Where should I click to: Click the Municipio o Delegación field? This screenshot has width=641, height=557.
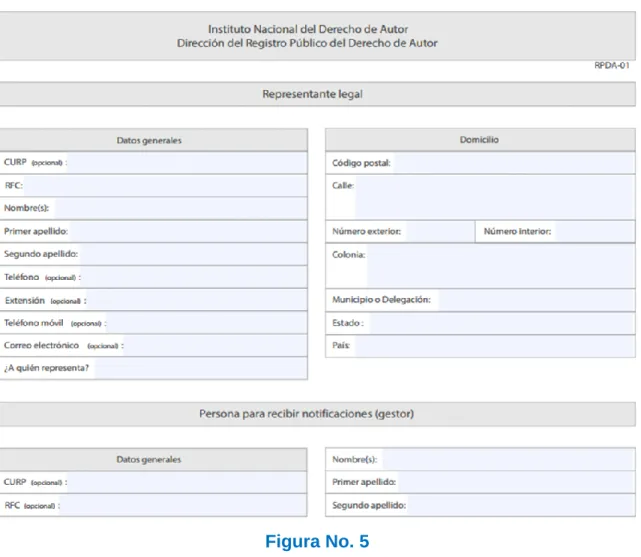tap(536, 300)
